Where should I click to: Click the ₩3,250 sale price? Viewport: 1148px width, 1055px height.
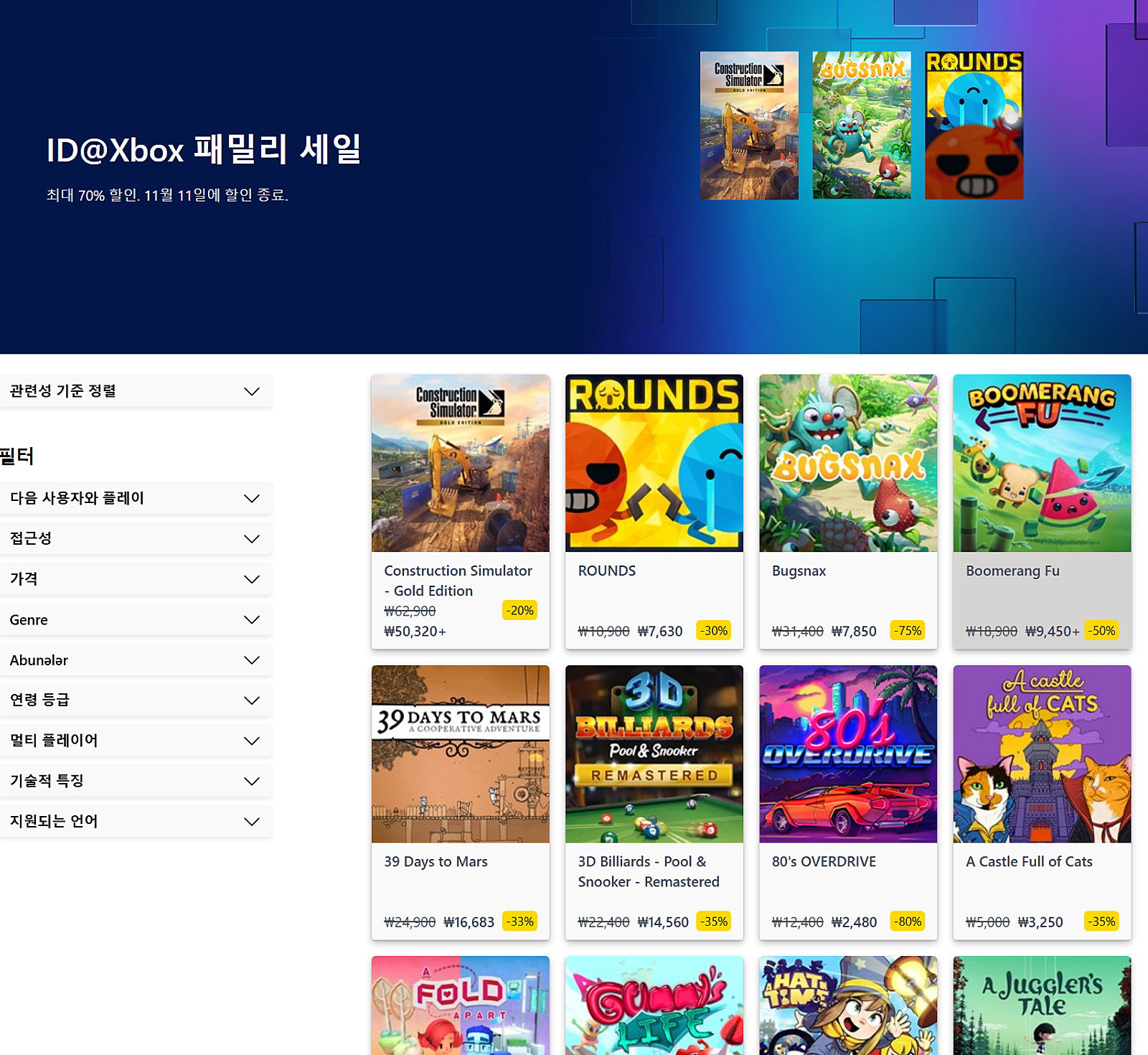[x=1040, y=922]
